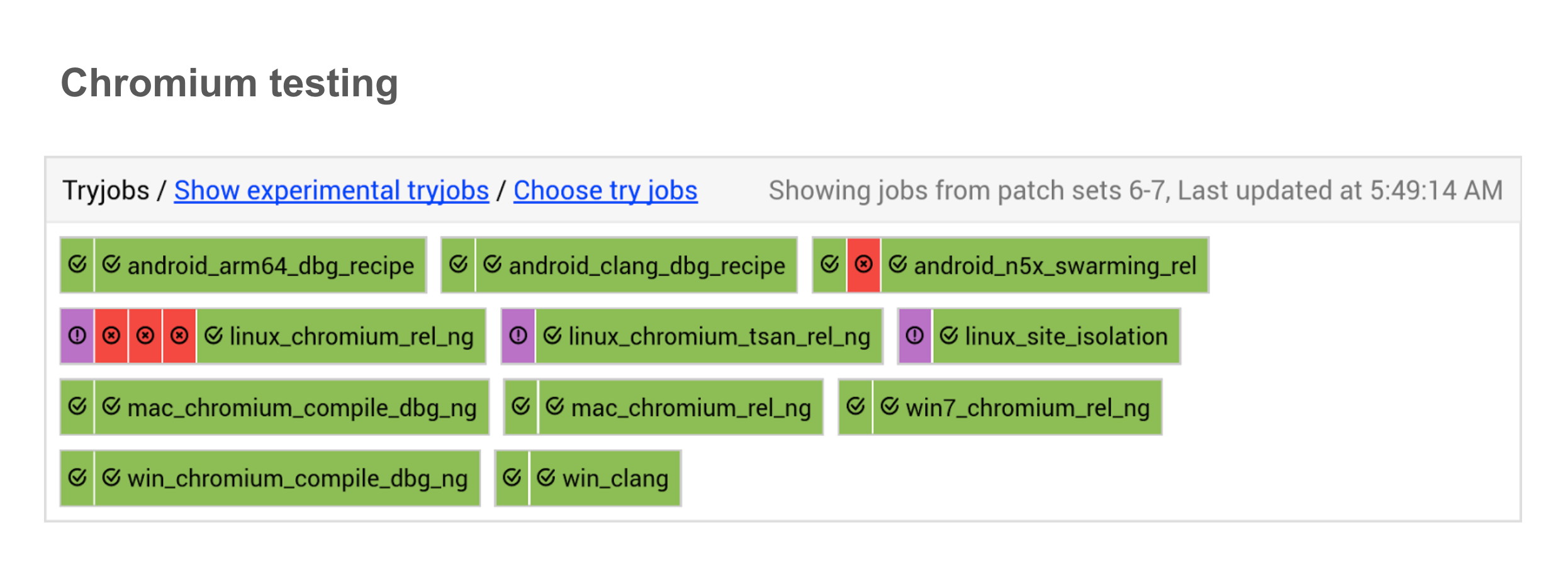1568x583 pixels.
Task: Click the leading green check on android_arm64_dbg_recipe
Action: [x=77, y=264]
